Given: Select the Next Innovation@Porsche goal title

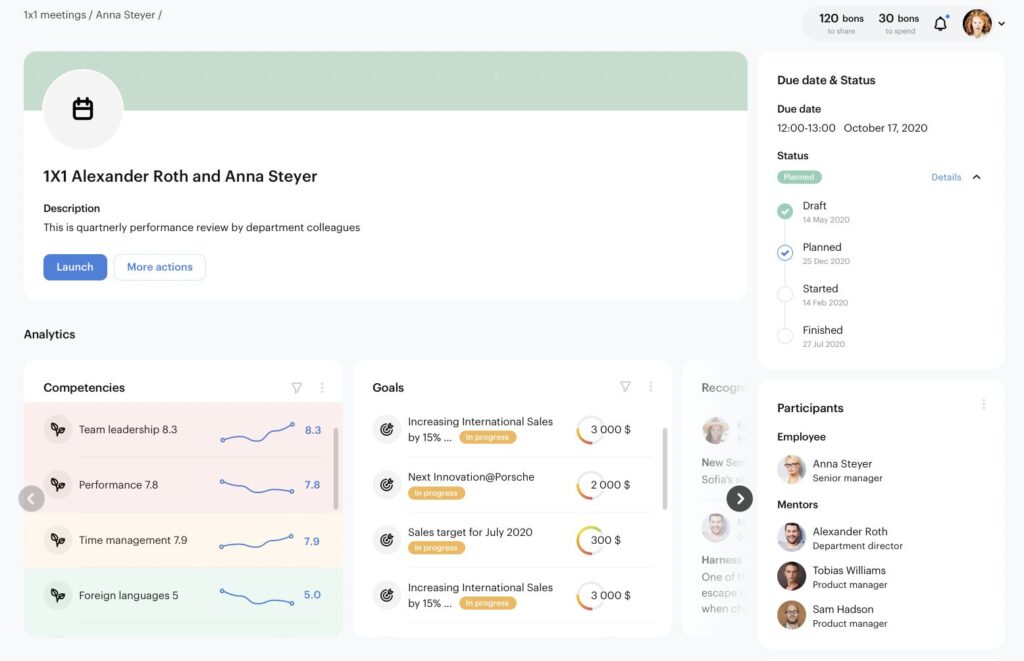Looking at the screenshot, I should point(471,477).
